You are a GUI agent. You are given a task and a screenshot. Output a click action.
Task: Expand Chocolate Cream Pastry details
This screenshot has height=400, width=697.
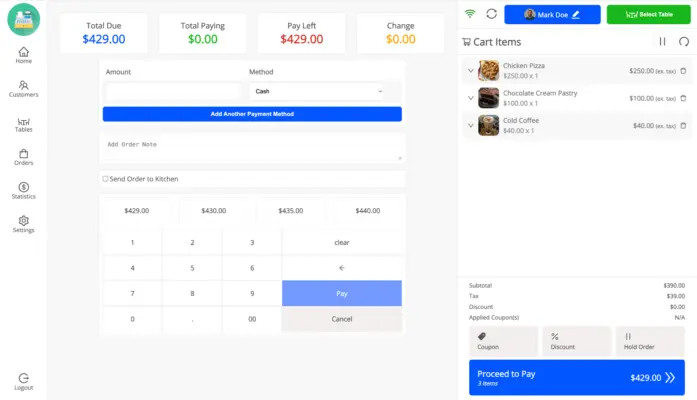coord(471,98)
